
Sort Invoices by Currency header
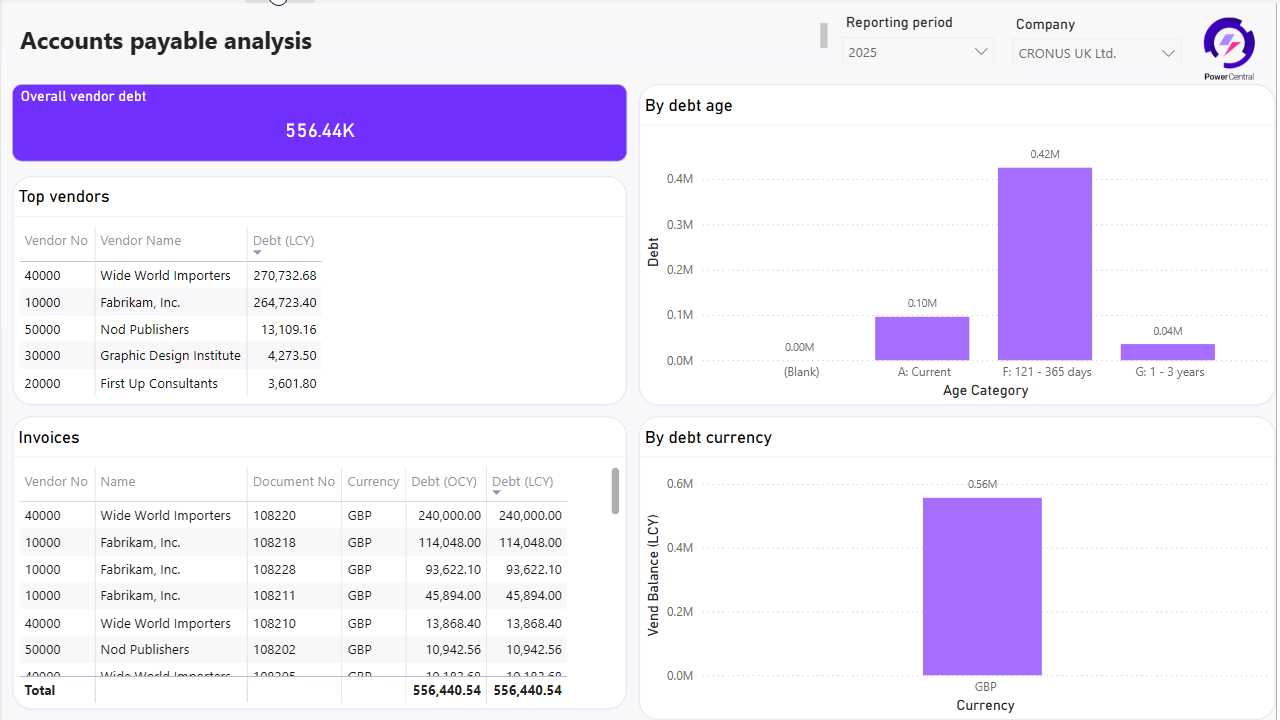373,481
